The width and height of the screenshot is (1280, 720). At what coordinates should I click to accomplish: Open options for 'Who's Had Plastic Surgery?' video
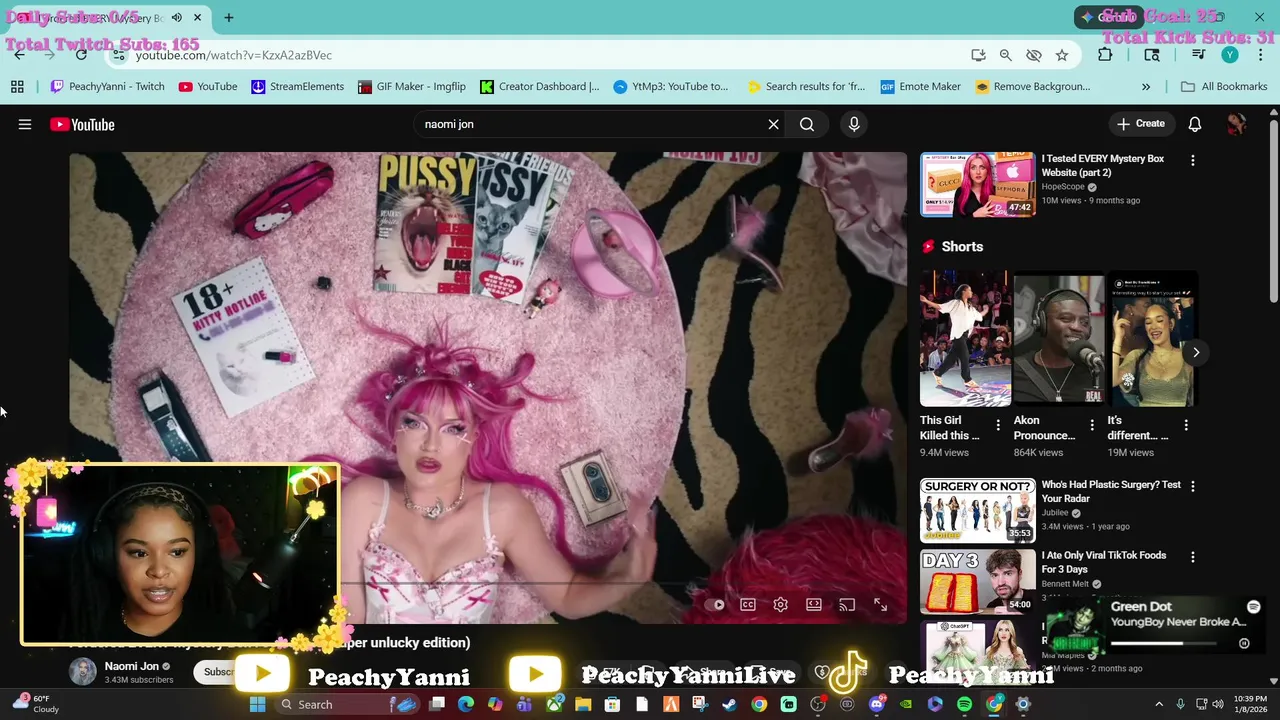pos(1192,486)
